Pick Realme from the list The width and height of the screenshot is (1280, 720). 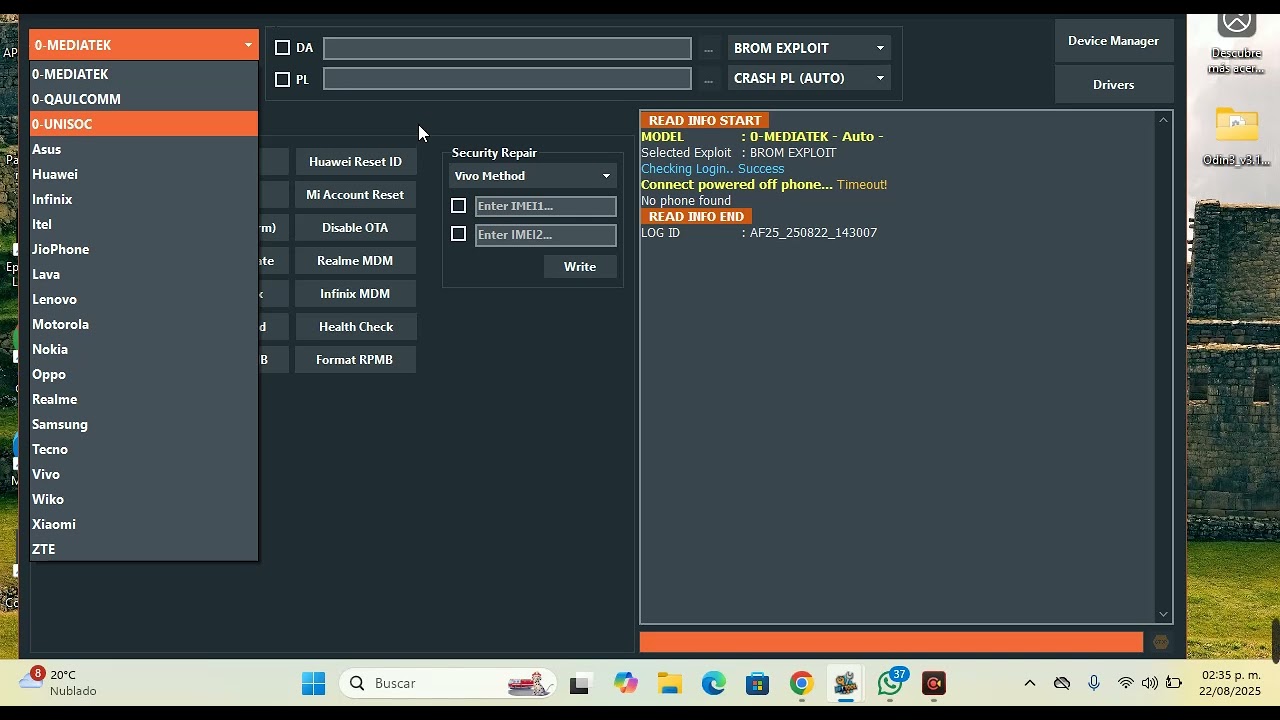[x=144, y=399]
